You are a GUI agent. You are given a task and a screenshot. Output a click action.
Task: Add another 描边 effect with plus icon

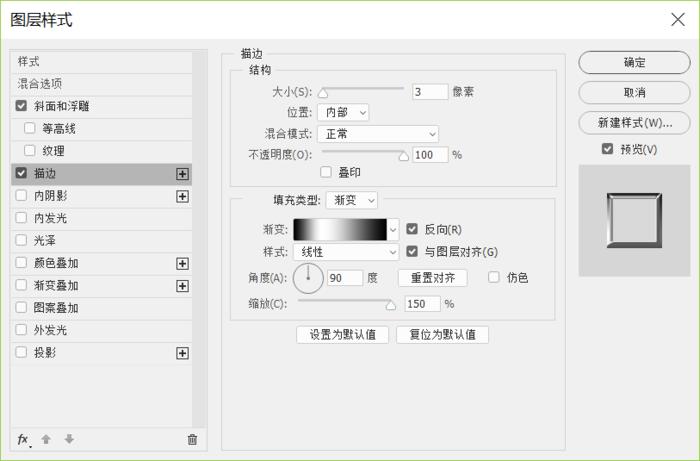pyautogui.click(x=182, y=174)
